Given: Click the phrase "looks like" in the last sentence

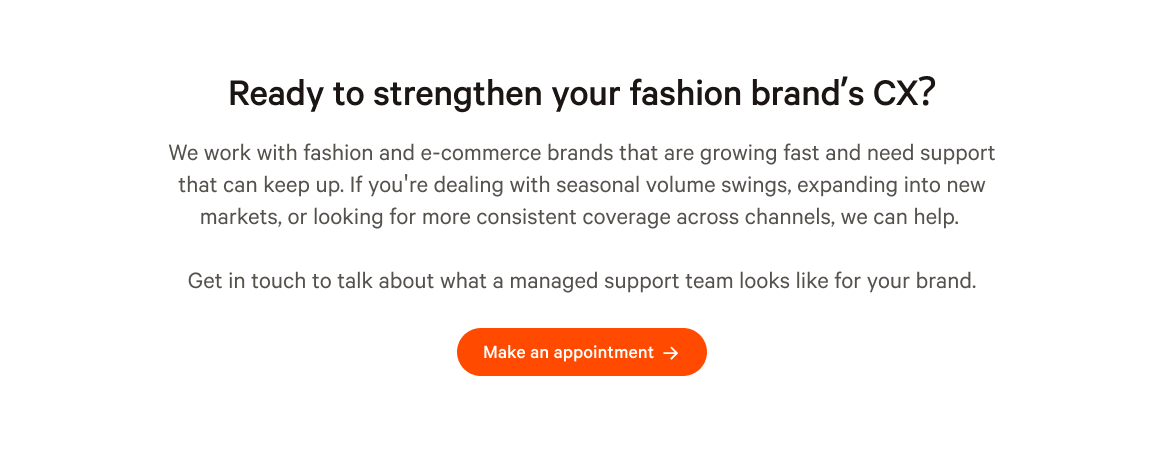Looking at the screenshot, I should click(x=790, y=281).
